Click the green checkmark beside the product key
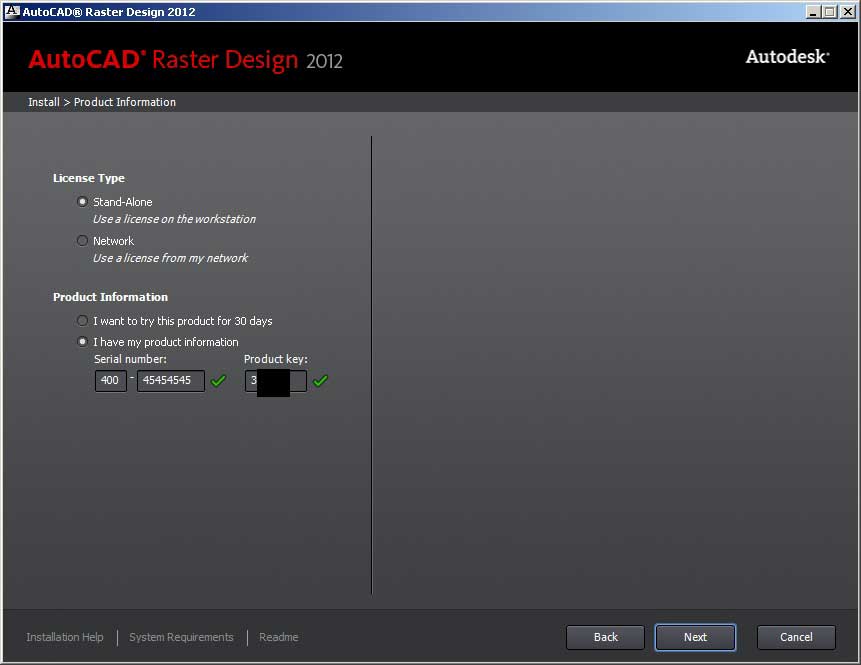This screenshot has height=665, width=861. pos(320,381)
